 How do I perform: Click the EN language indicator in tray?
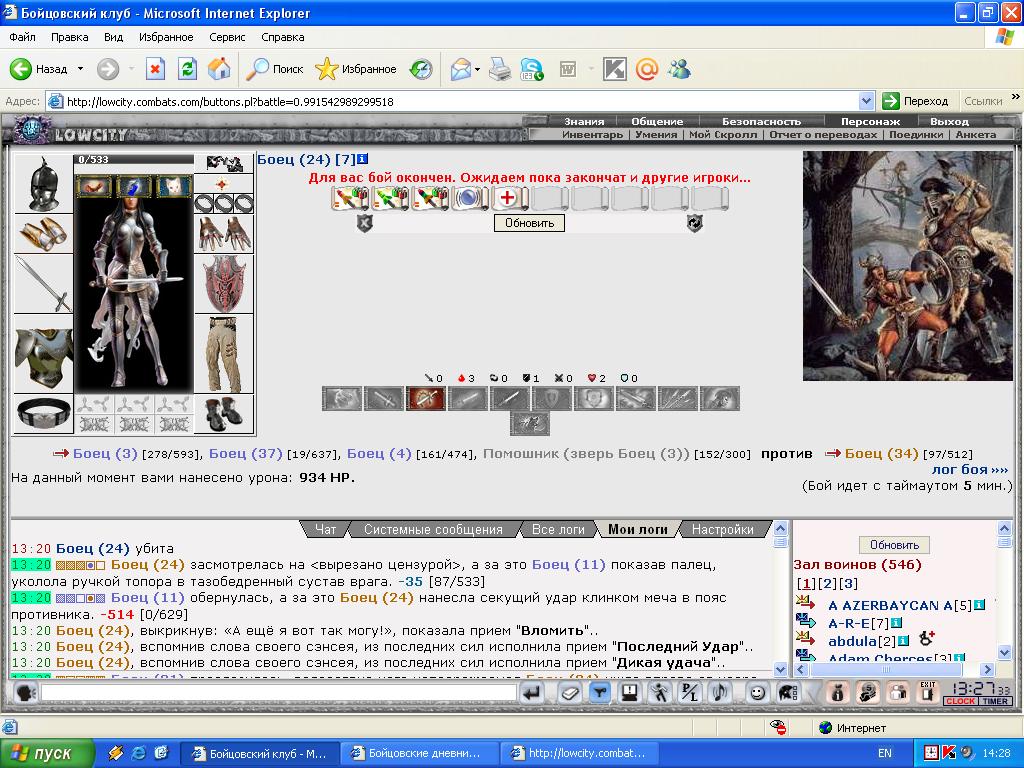pyautogui.click(x=885, y=753)
